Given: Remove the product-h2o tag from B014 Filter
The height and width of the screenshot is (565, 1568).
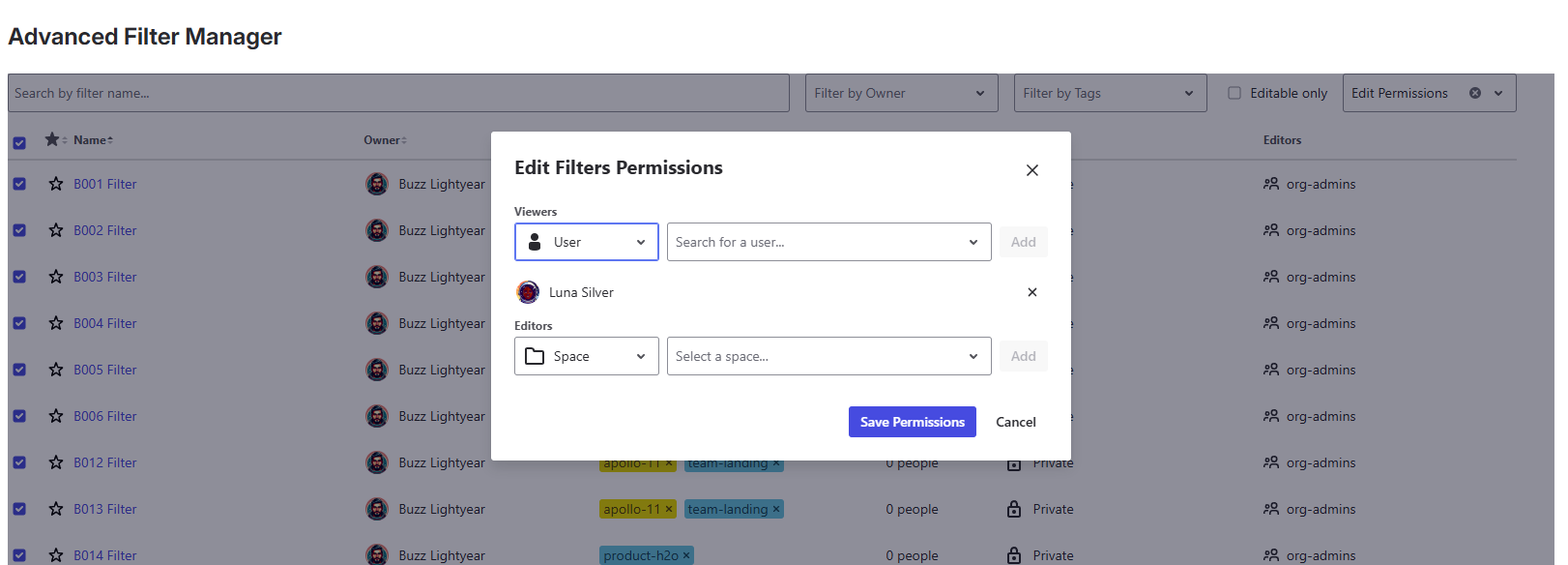Looking at the screenshot, I should [x=686, y=555].
